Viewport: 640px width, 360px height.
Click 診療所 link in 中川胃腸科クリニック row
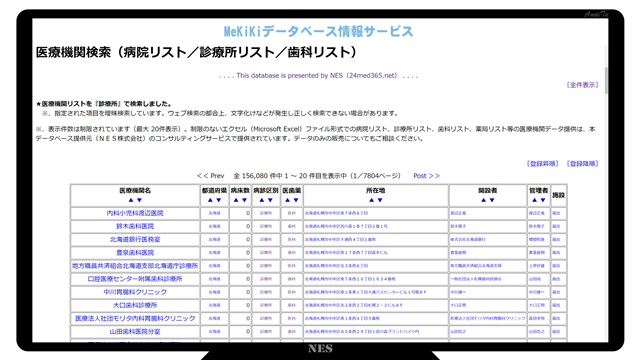click(266, 292)
